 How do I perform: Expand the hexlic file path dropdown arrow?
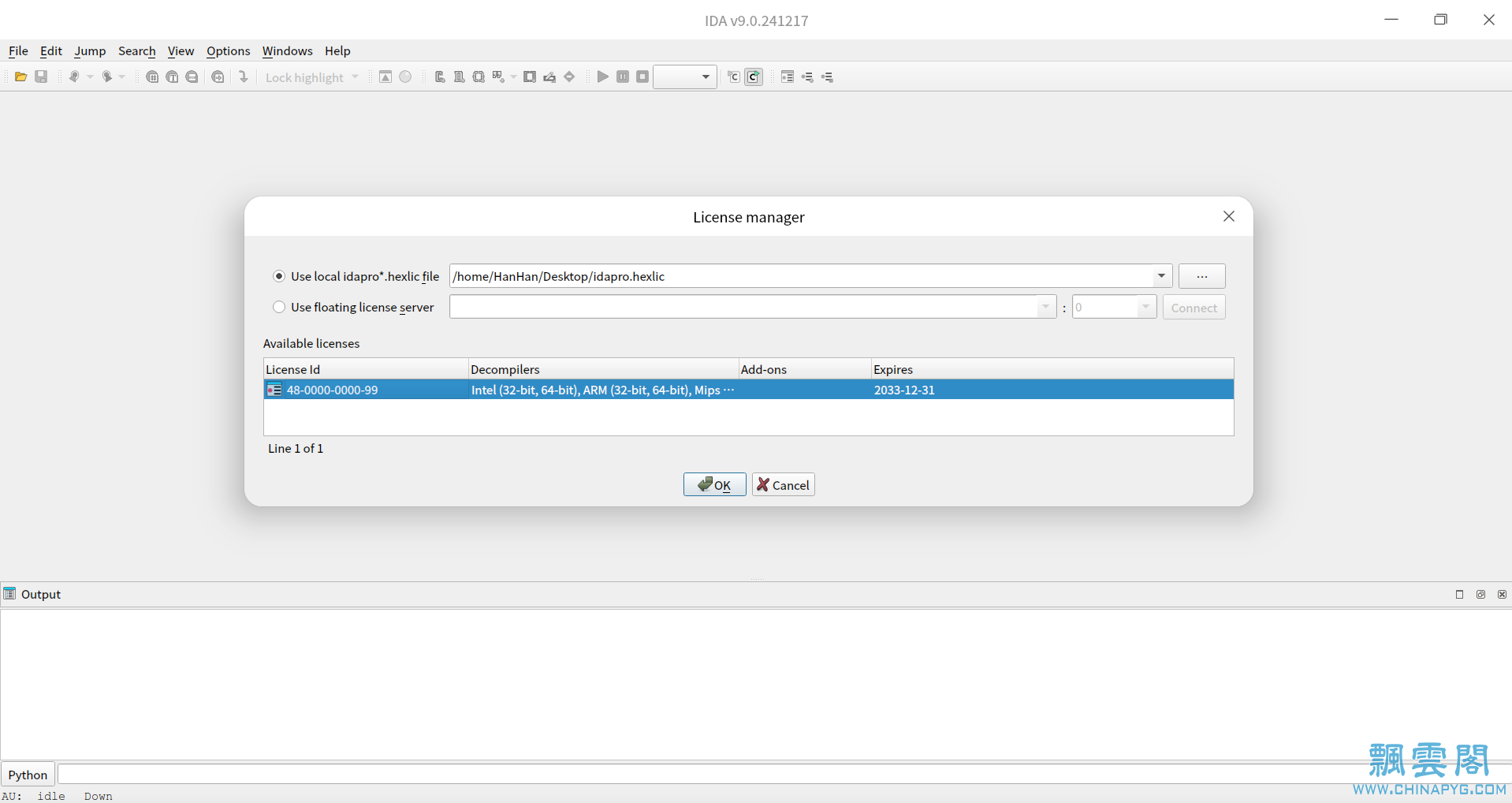pyautogui.click(x=1161, y=276)
